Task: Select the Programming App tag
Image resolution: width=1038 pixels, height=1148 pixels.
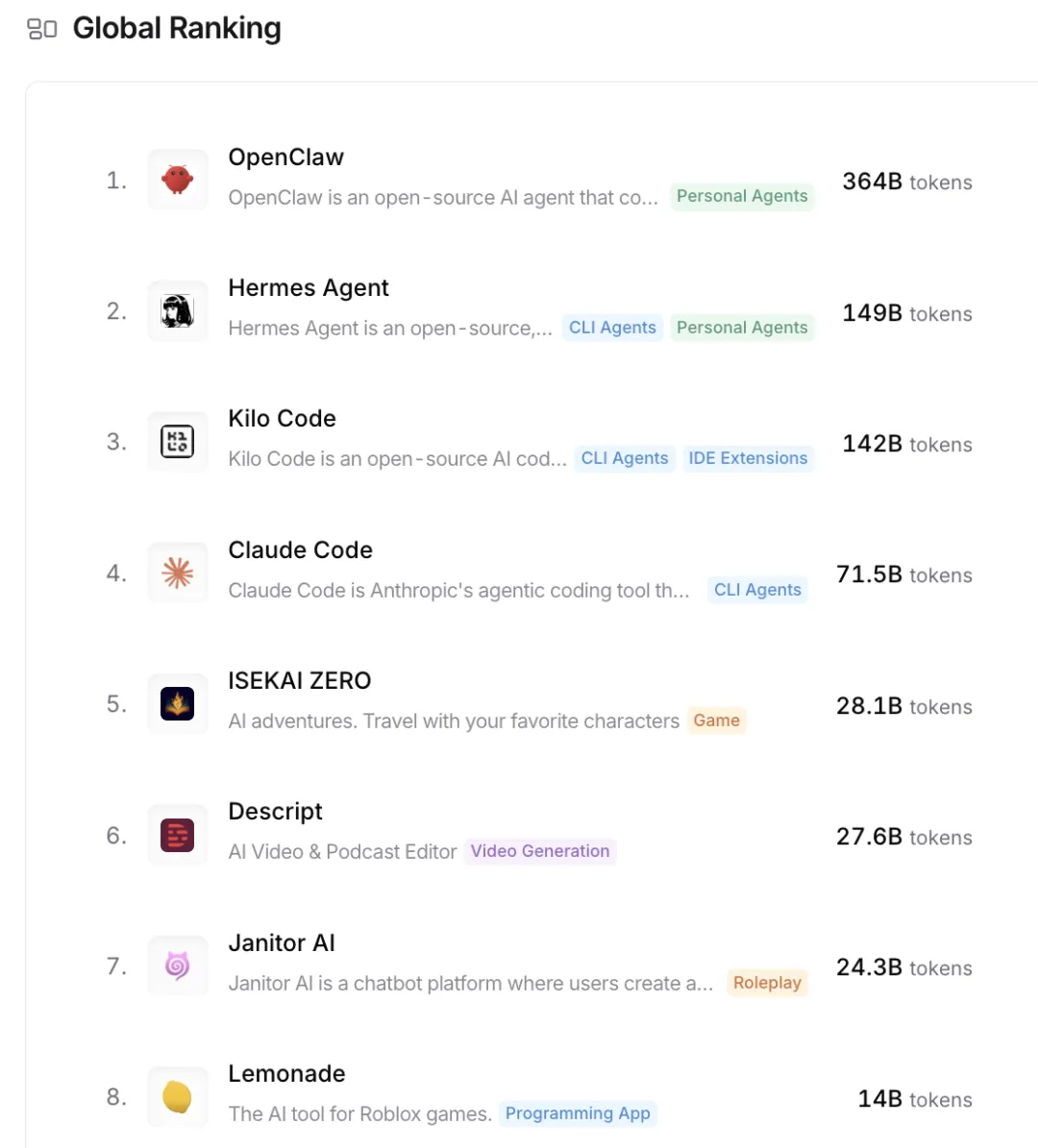Action: click(x=578, y=1113)
